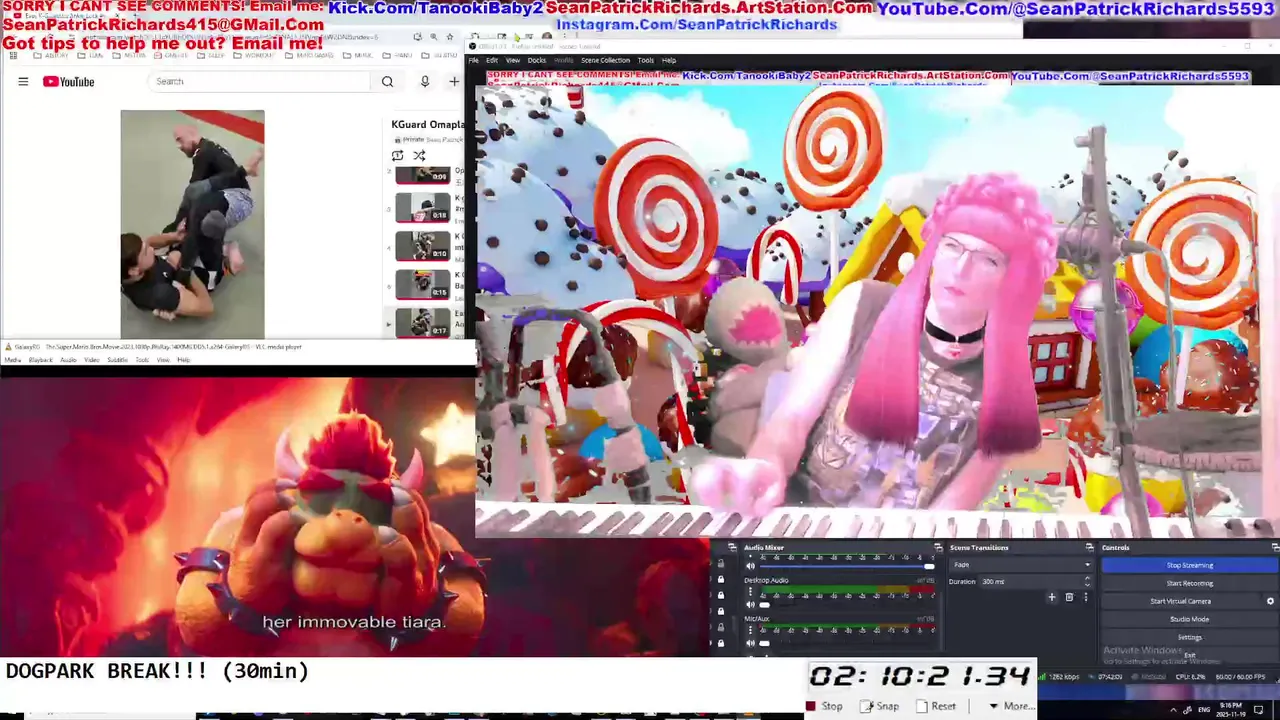Open the YouTube hamburger guide menu
This screenshot has height=720, width=1280.
[x=23, y=82]
